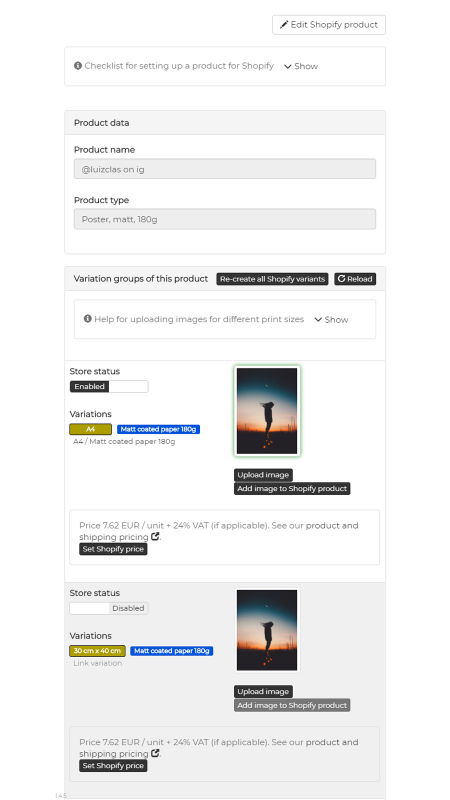Screen dimensions: 450x800
Task: Click Upload image for the 30 x 40 variation
Action: [263, 692]
